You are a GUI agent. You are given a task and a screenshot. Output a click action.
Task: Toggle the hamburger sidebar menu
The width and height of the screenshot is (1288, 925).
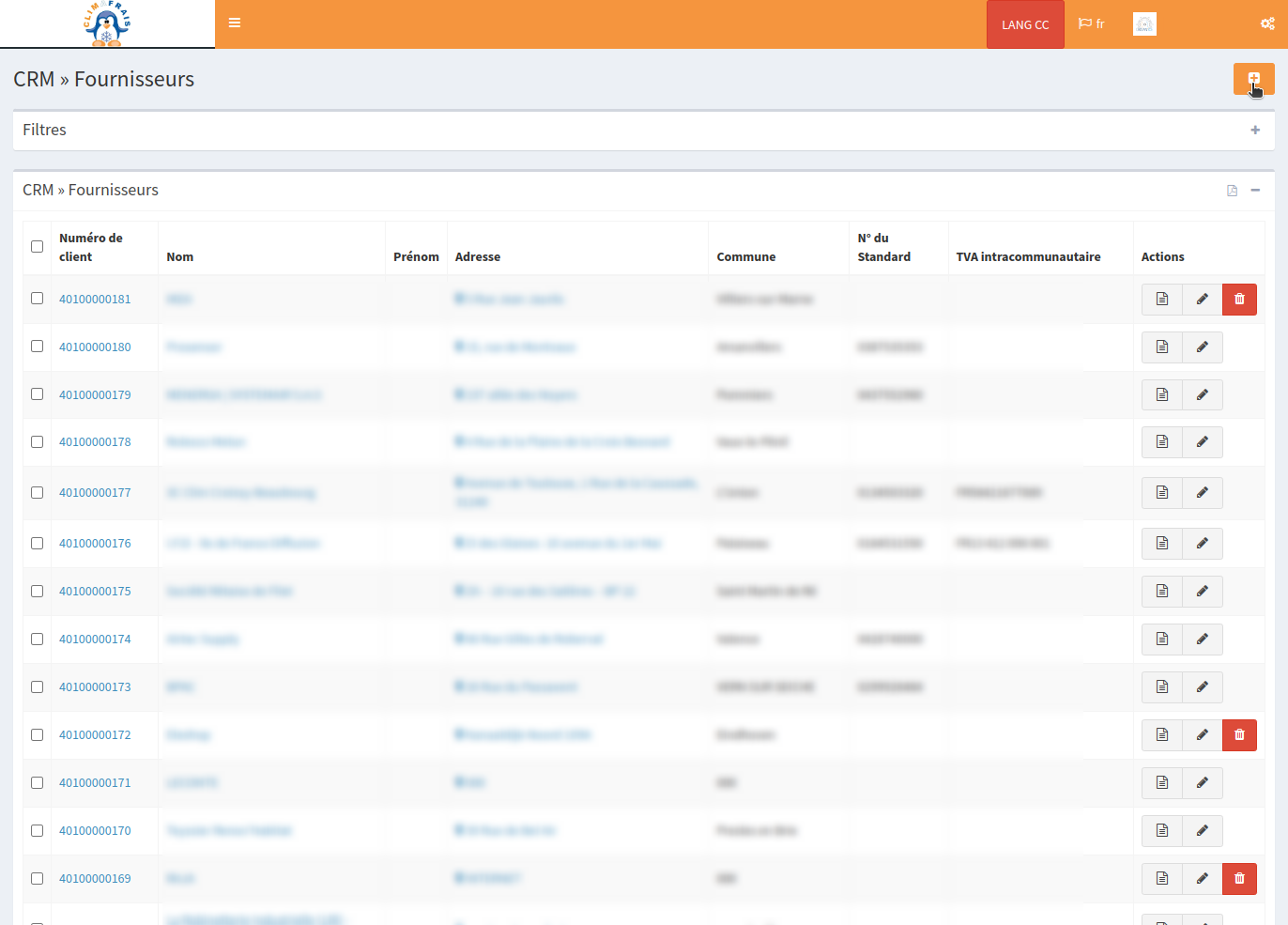(x=235, y=23)
